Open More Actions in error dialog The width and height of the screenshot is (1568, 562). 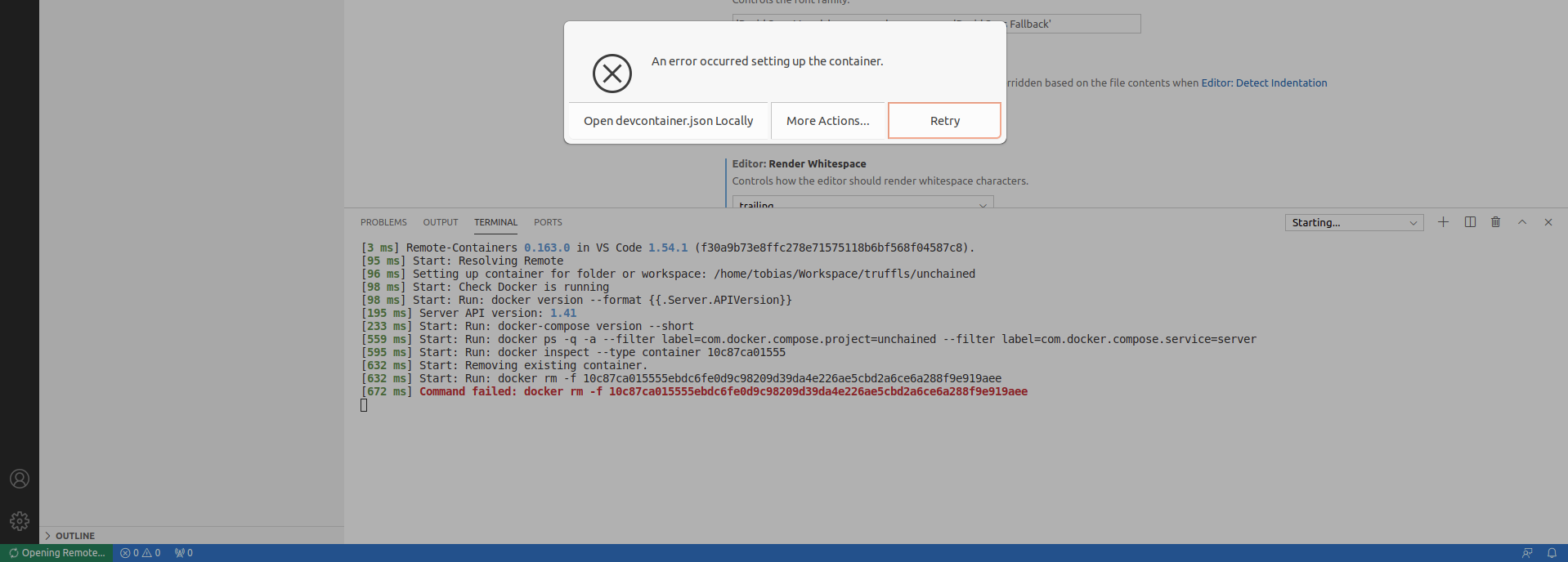click(x=827, y=121)
